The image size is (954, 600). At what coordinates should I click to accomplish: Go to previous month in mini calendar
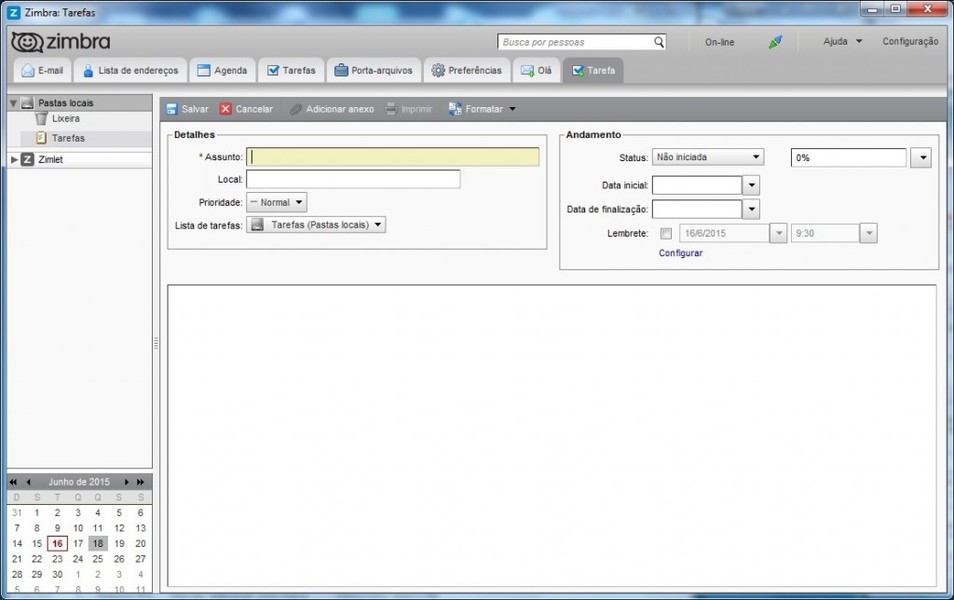click(28, 482)
